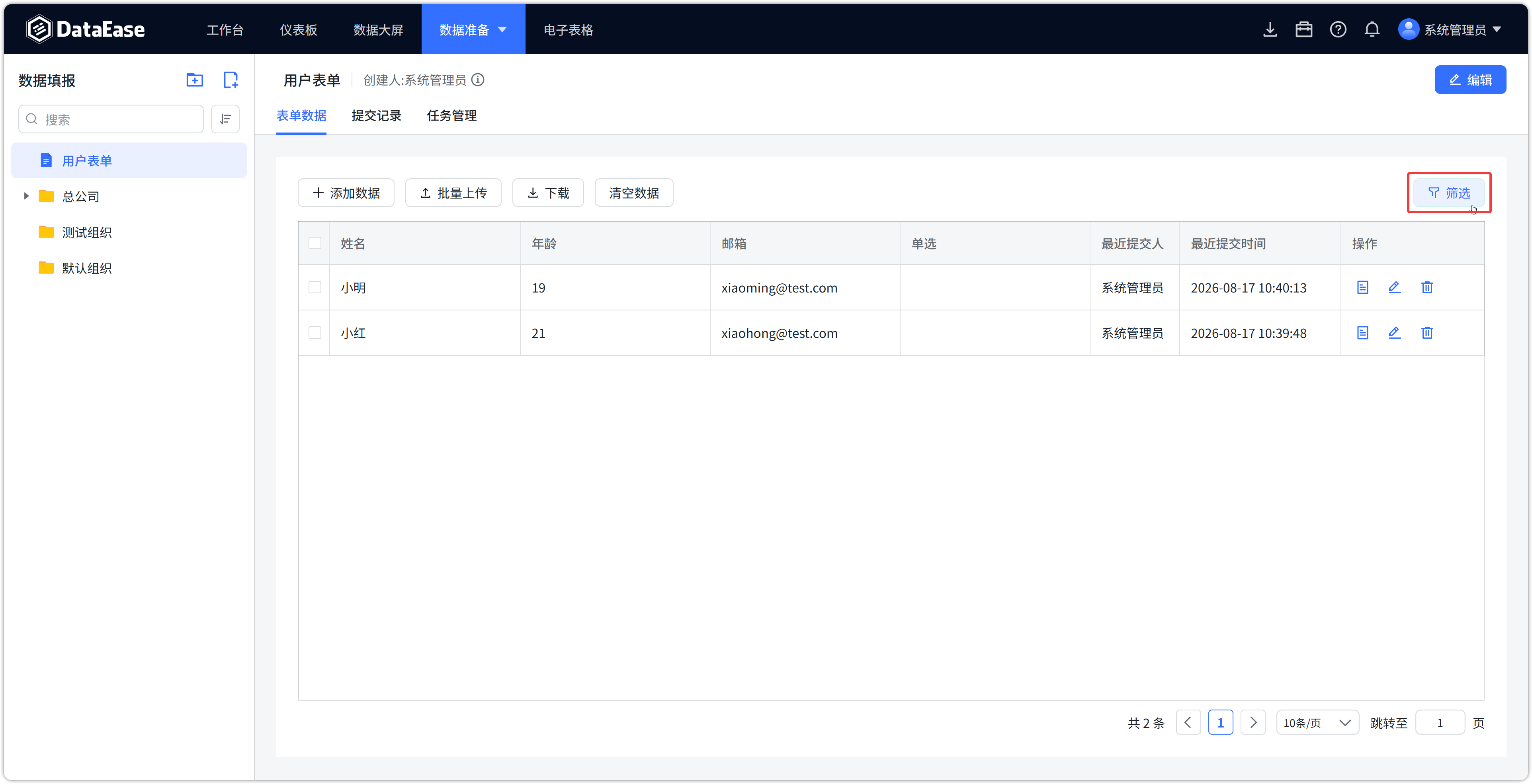This screenshot has height=784, width=1532.
Task: Expand the 总公司 folder arrow
Action: pos(25,195)
